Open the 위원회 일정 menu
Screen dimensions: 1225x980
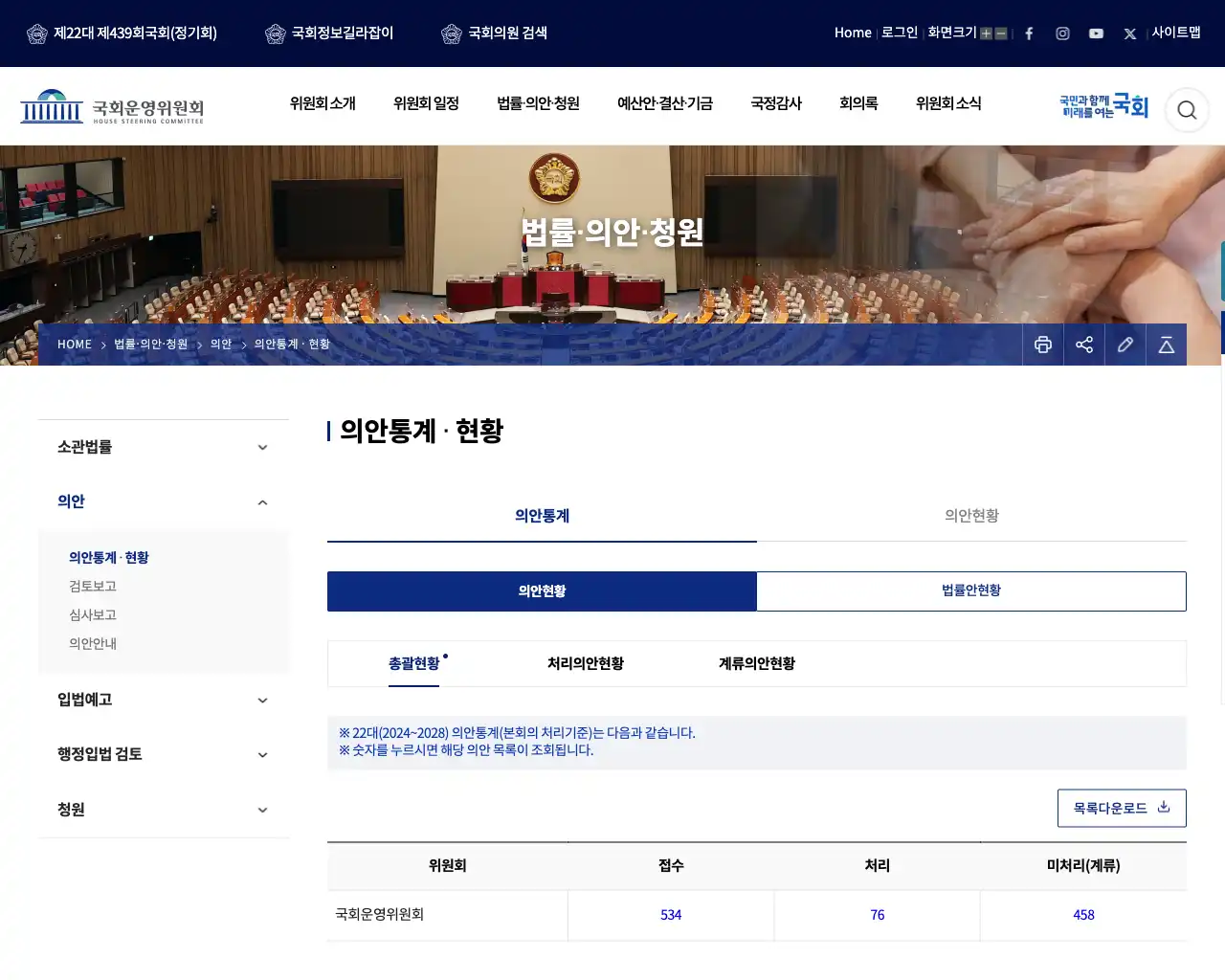[426, 103]
